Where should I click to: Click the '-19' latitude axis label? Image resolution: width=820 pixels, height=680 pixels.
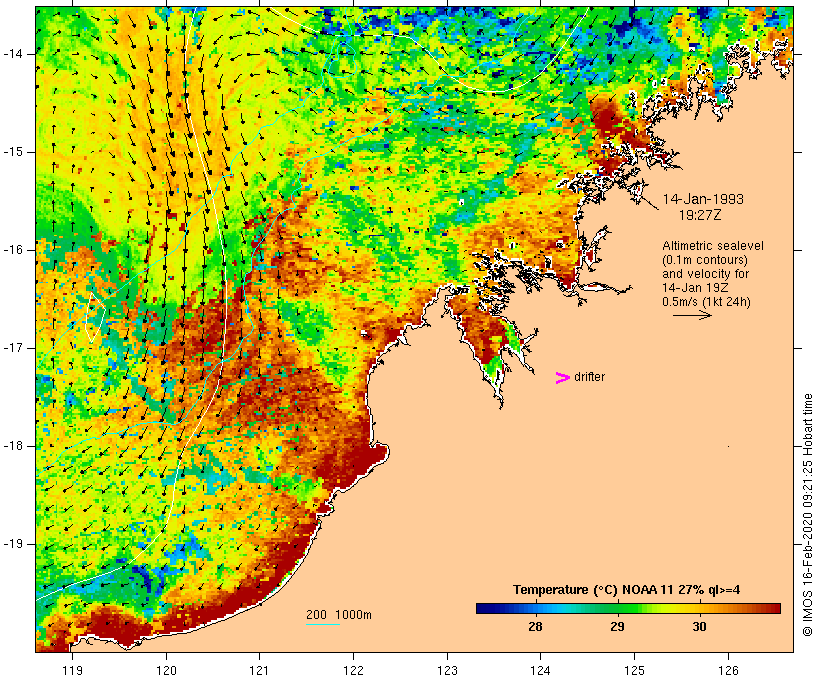click(x=12, y=544)
